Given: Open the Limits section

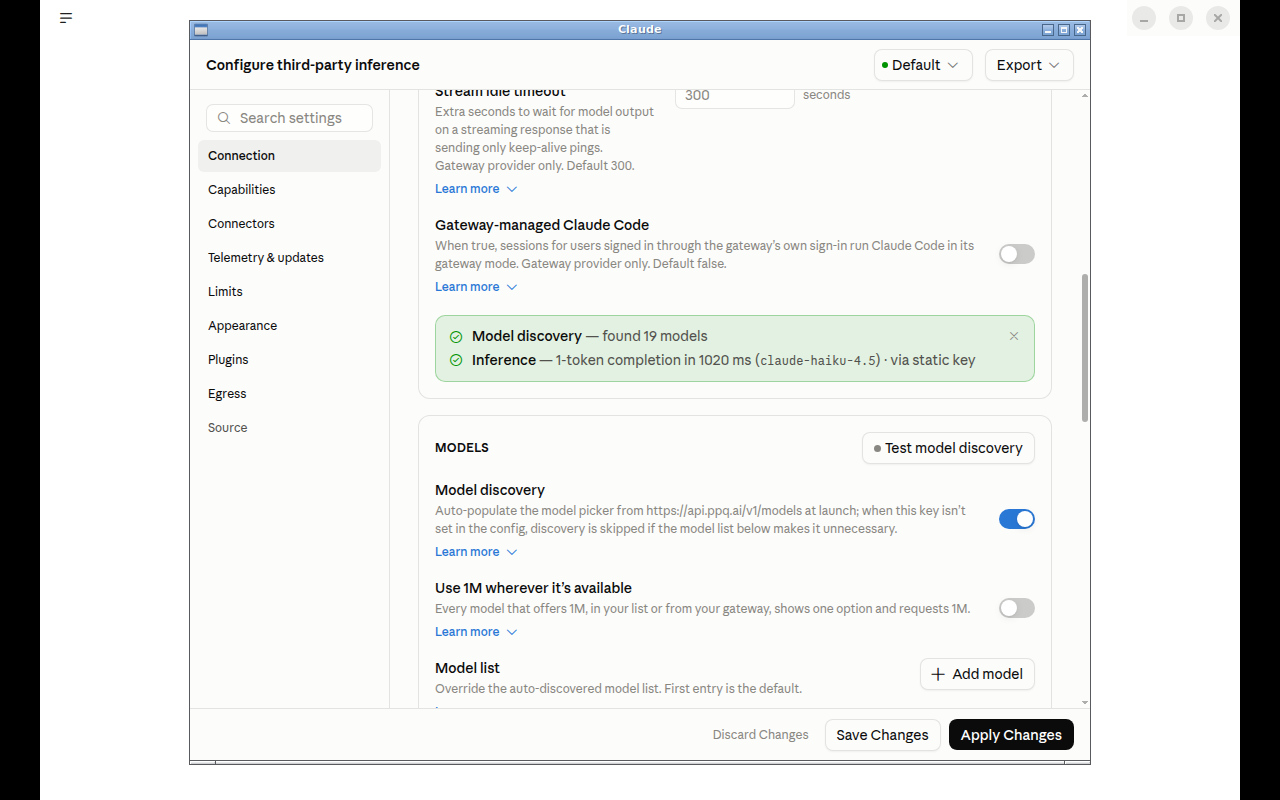Looking at the screenshot, I should [x=289, y=292].
